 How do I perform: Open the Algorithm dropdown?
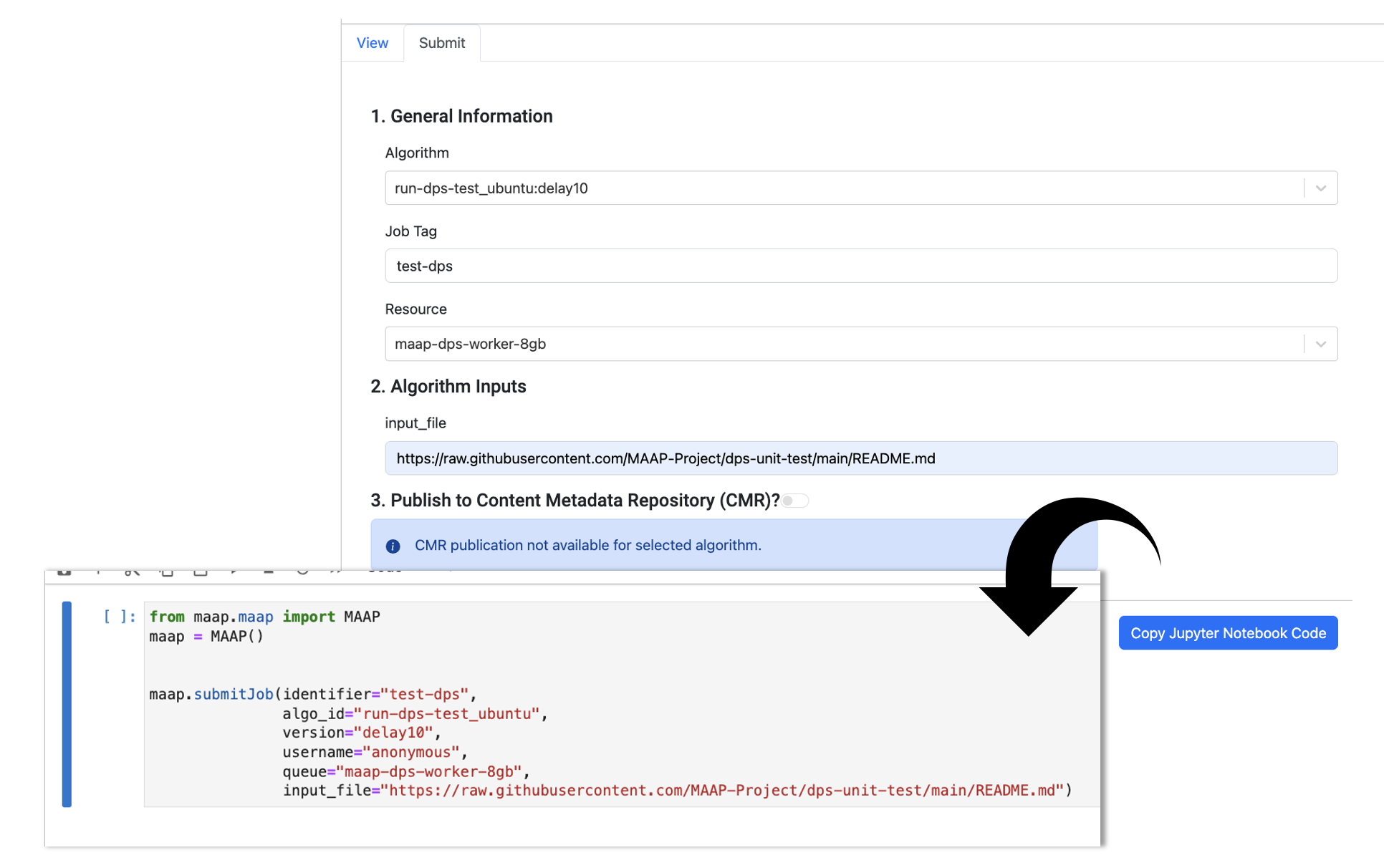click(861, 188)
